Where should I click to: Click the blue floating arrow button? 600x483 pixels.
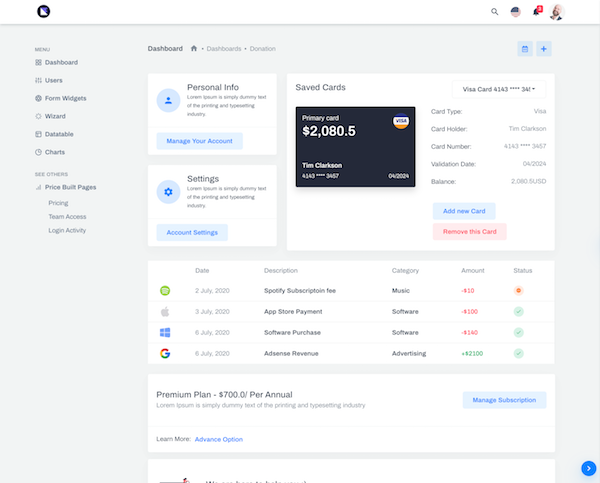589,468
